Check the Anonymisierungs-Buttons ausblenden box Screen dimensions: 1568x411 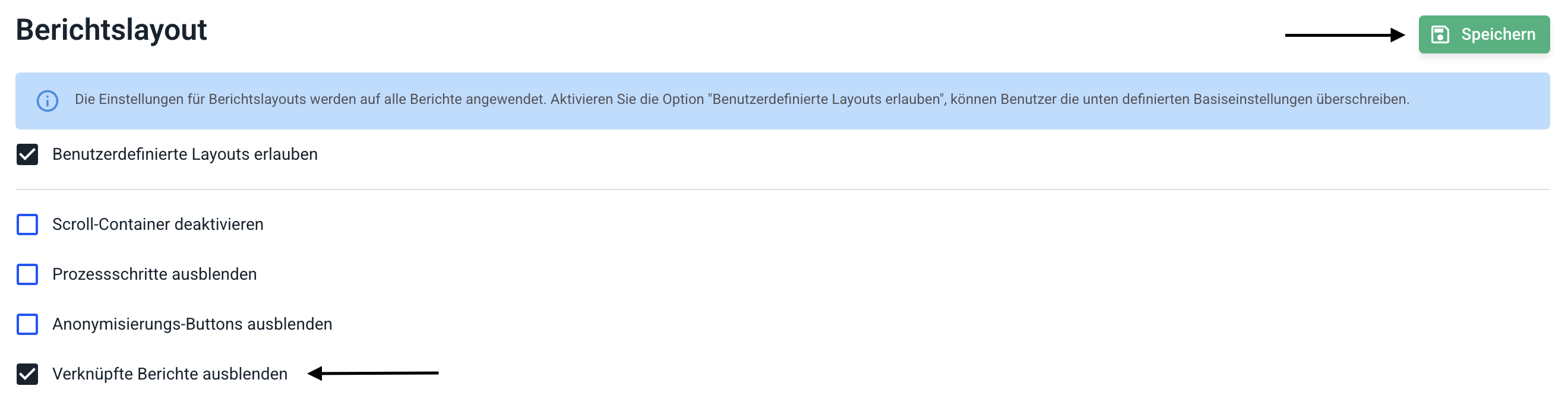pyautogui.click(x=27, y=324)
